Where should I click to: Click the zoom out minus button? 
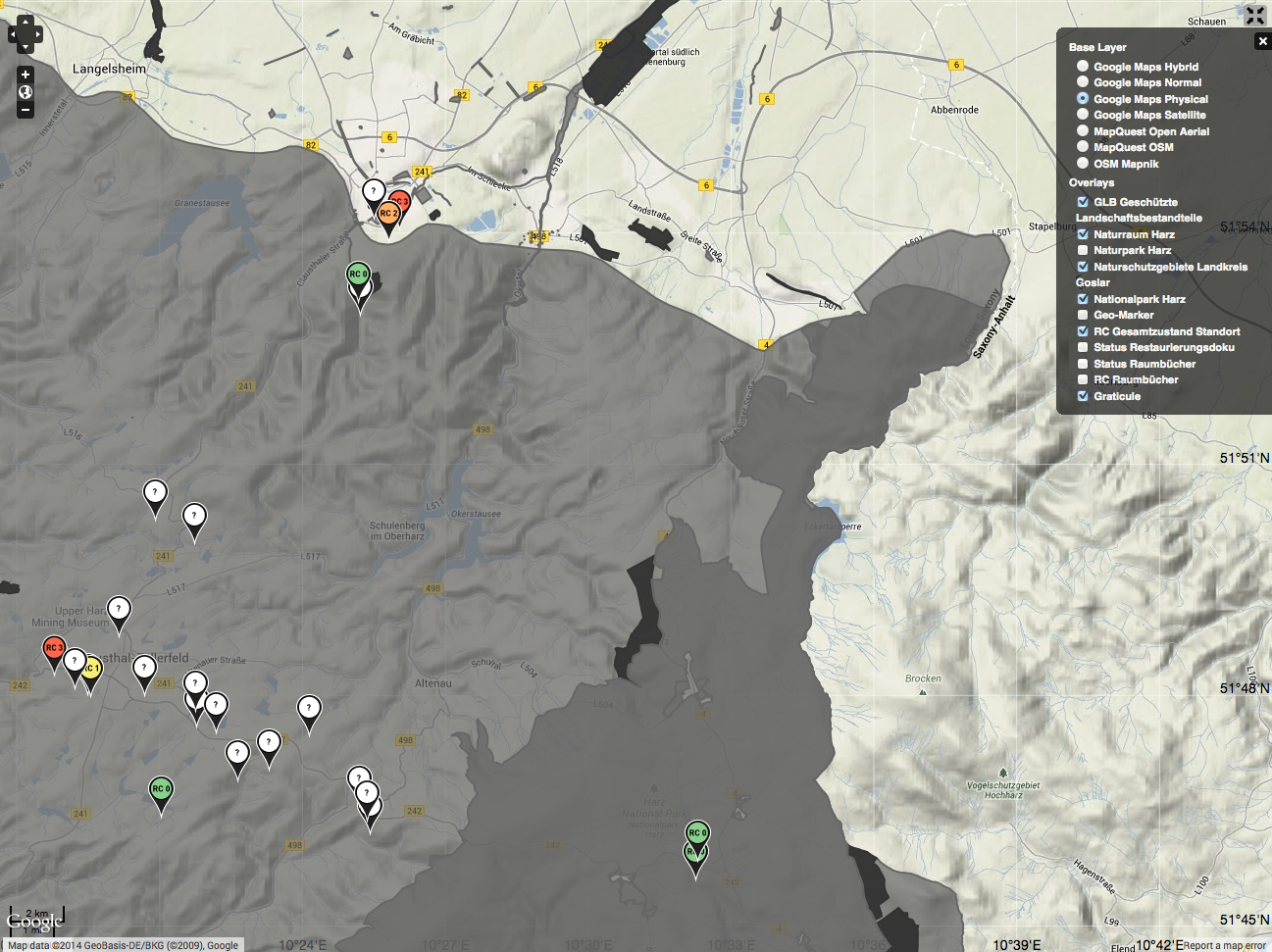click(x=25, y=110)
